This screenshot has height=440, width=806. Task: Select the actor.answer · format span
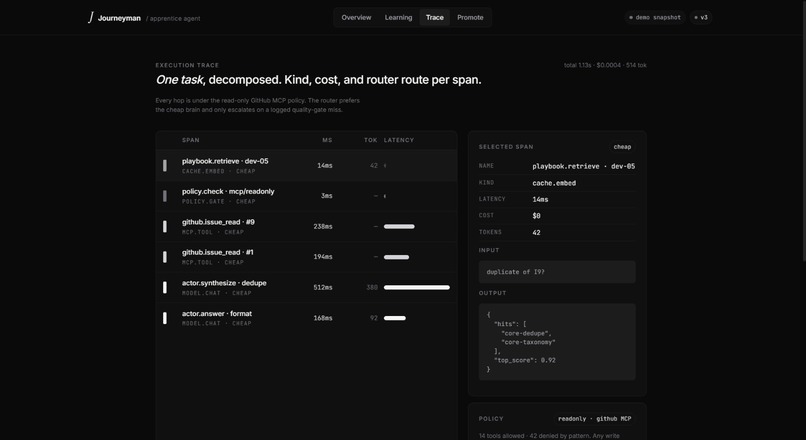click(x=306, y=318)
